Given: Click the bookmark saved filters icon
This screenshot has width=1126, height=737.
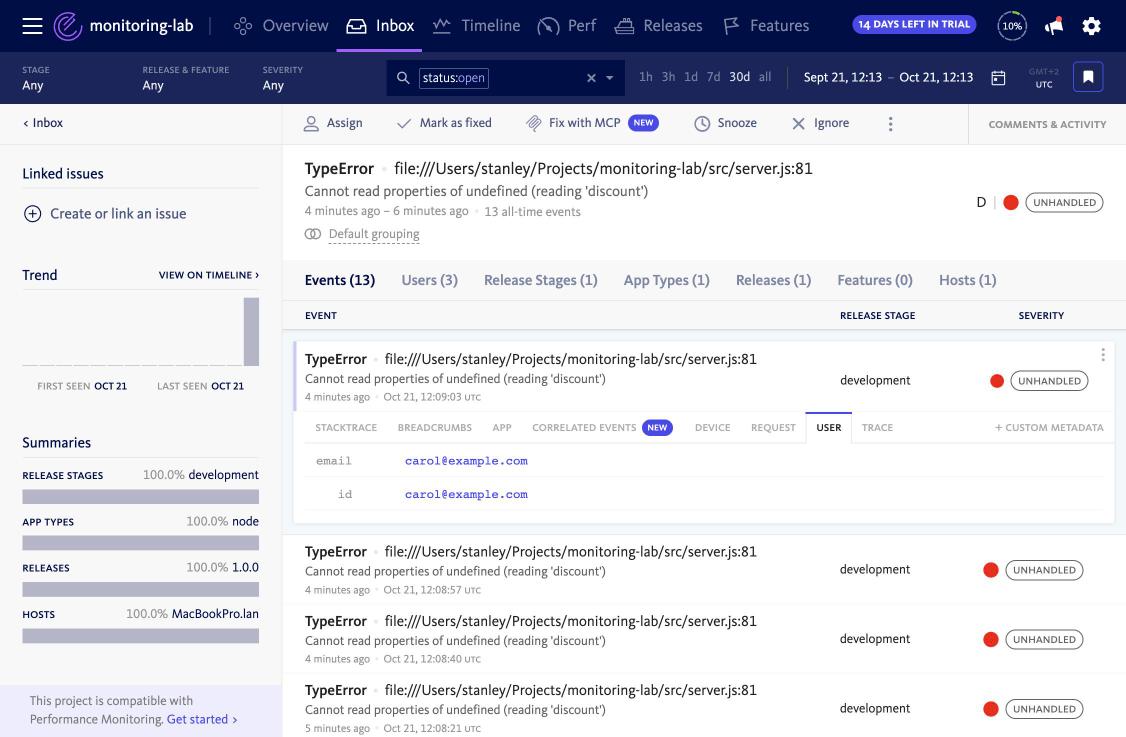Looking at the screenshot, I should pos(1088,77).
